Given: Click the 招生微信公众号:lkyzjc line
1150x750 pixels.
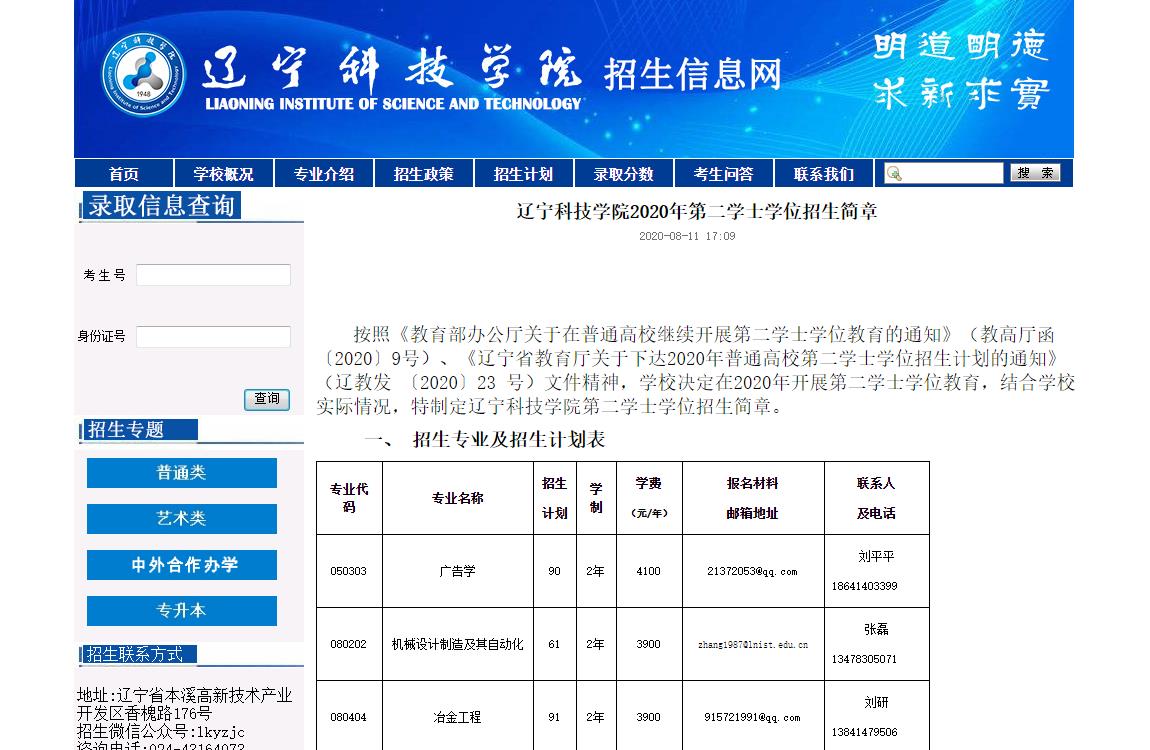Looking at the screenshot, I should [x=161, y=732].
